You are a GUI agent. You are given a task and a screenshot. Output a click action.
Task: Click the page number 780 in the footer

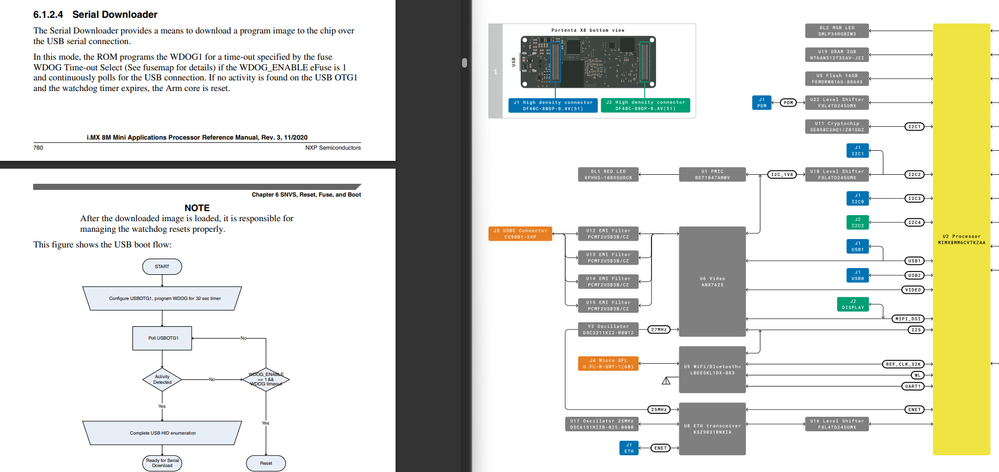pos(38,147)
